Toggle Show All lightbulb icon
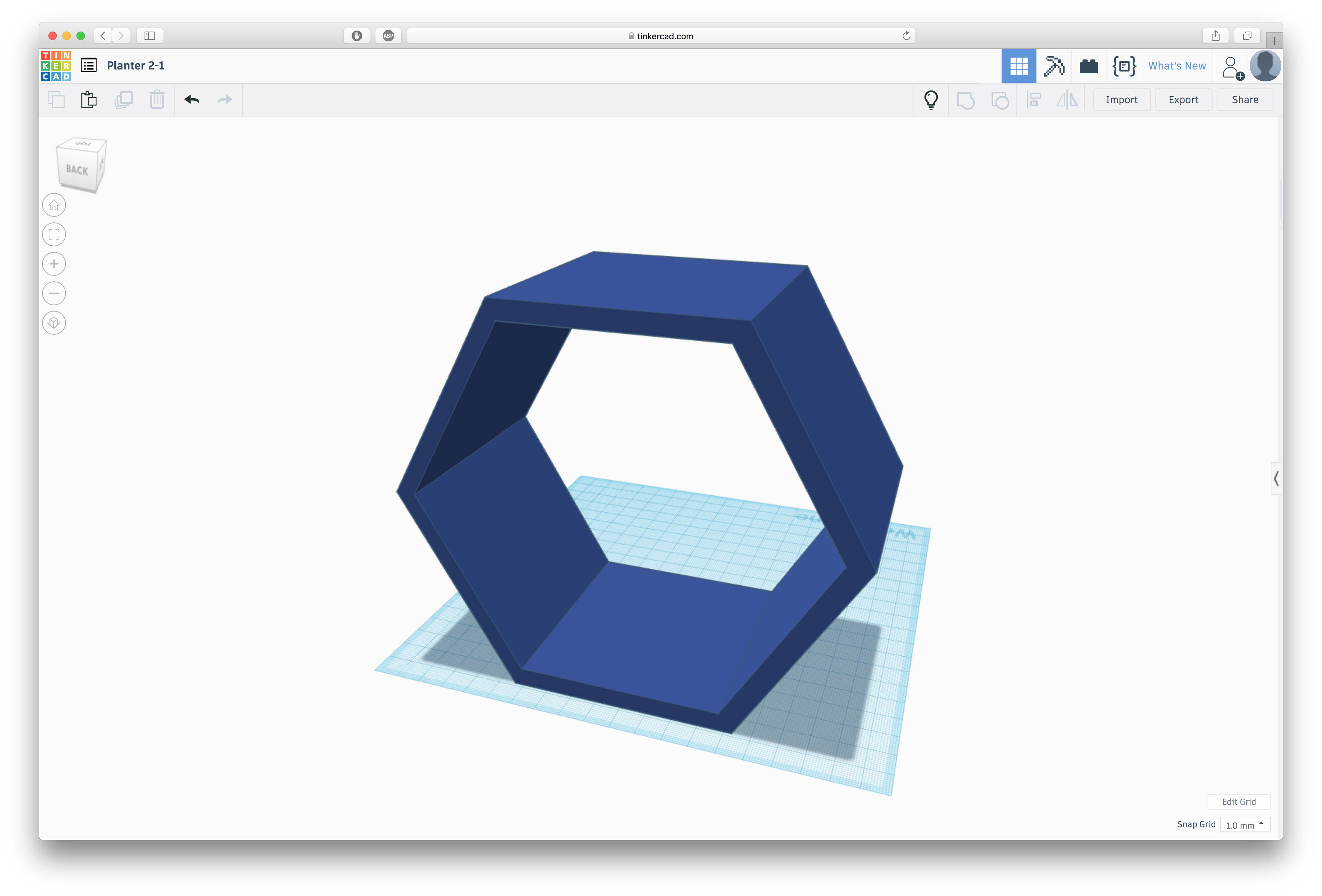This screenshot has width=1322, height=896. 931,100
